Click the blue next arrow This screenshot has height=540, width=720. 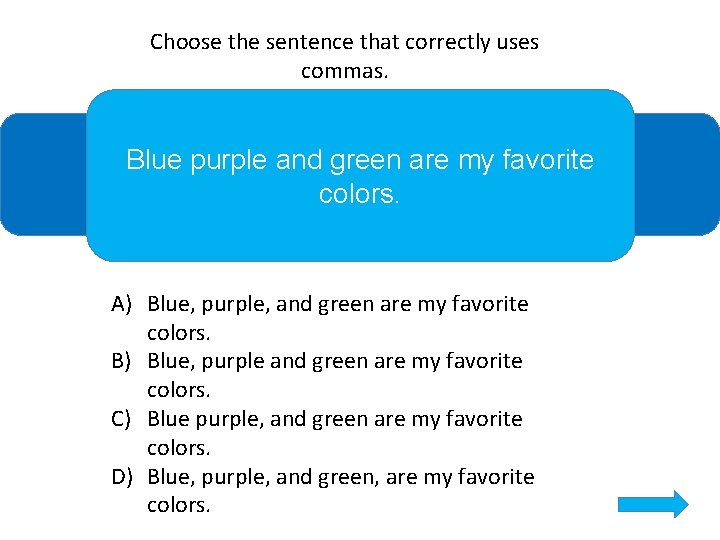[x=653, y=503]
